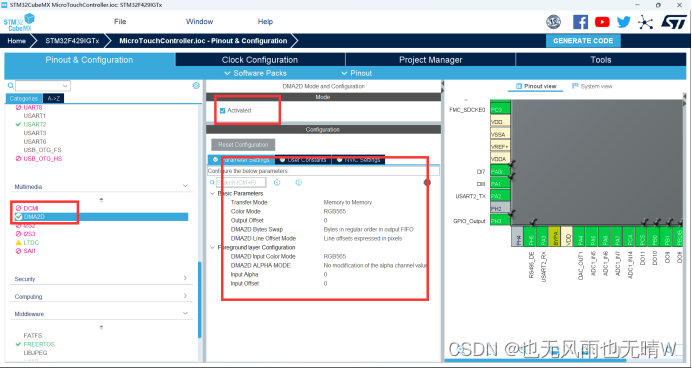Screen dimensions: 692x368
Task: Collapse Foreground layer Configuration group
Action: tap(212, 248)
